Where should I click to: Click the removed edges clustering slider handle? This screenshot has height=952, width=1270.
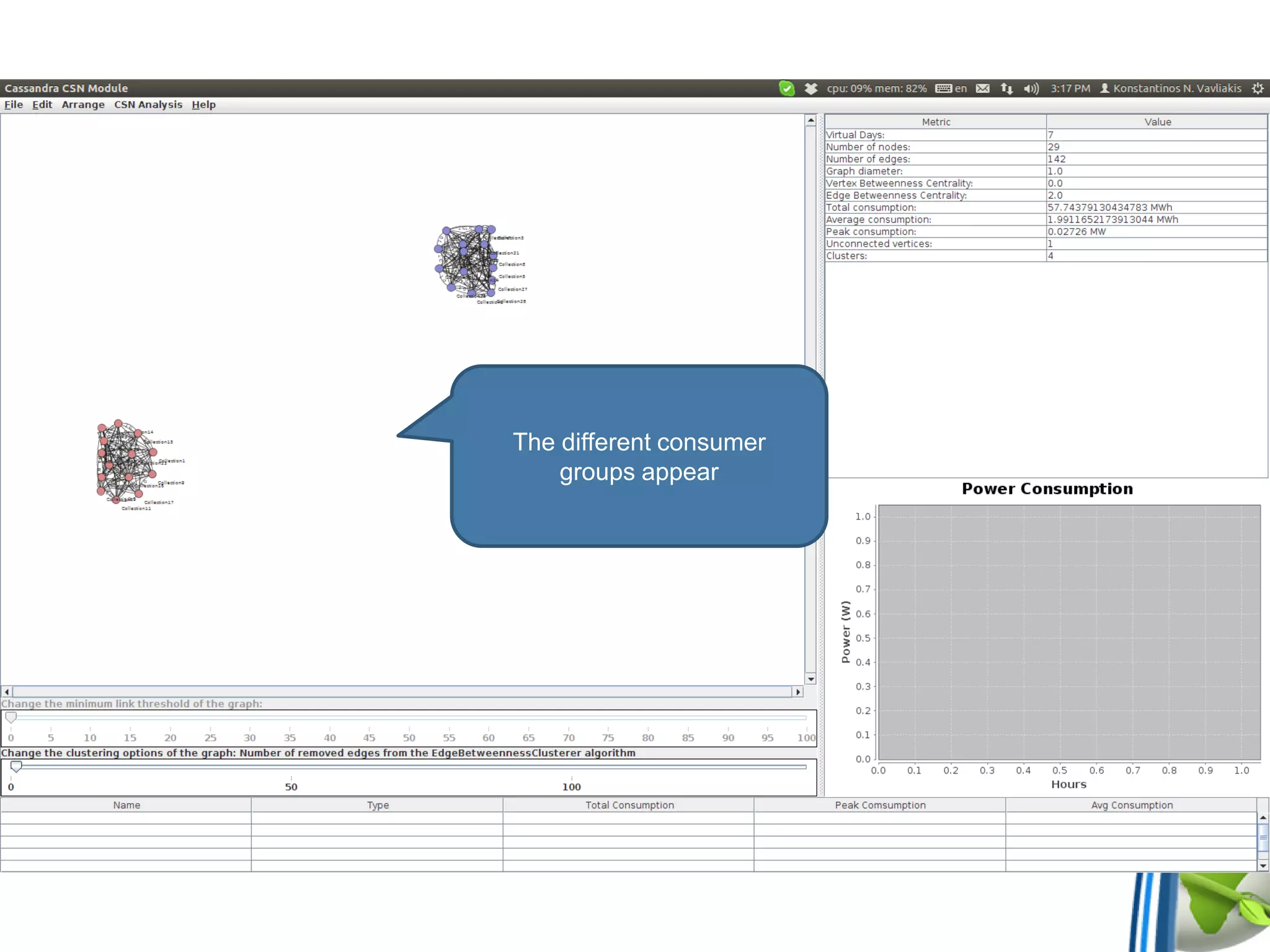pos(17,767)
